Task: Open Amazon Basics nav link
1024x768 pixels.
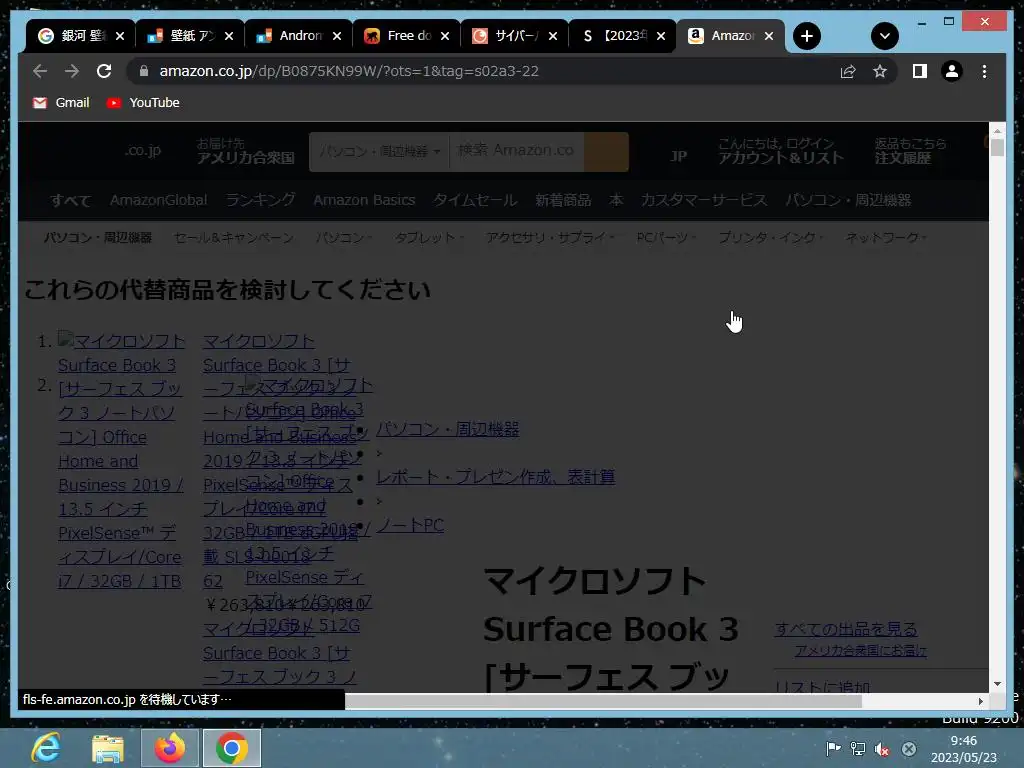Action: click(364, 200)
